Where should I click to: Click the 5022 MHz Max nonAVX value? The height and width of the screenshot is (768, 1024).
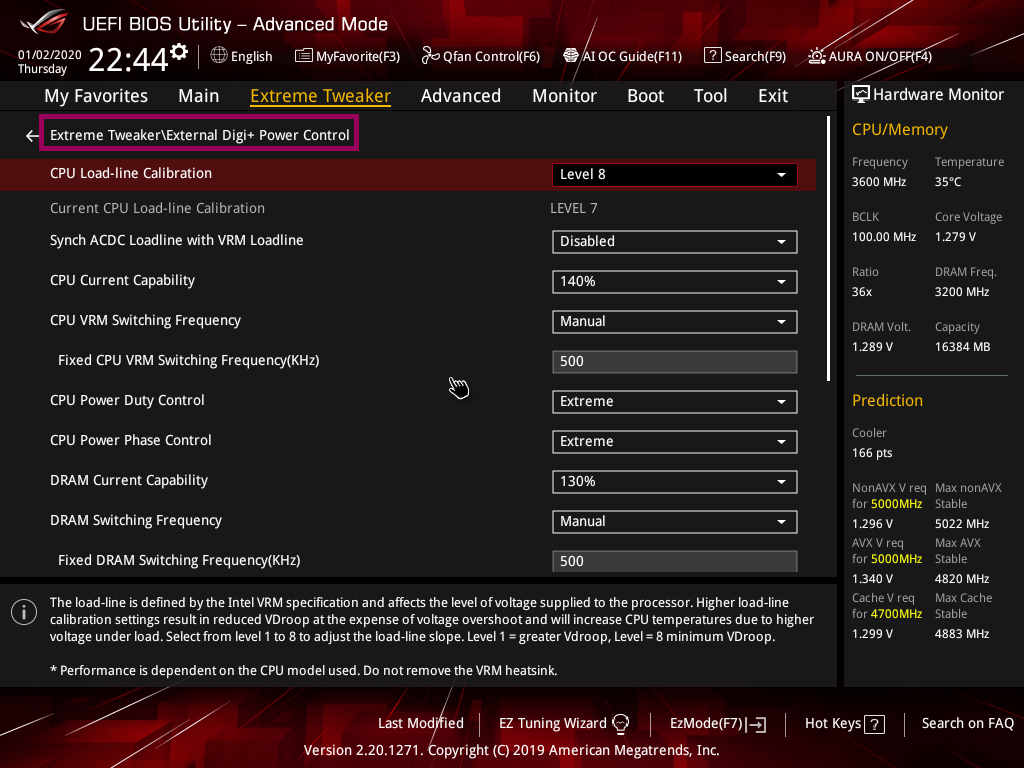click(x=961, y=524)
